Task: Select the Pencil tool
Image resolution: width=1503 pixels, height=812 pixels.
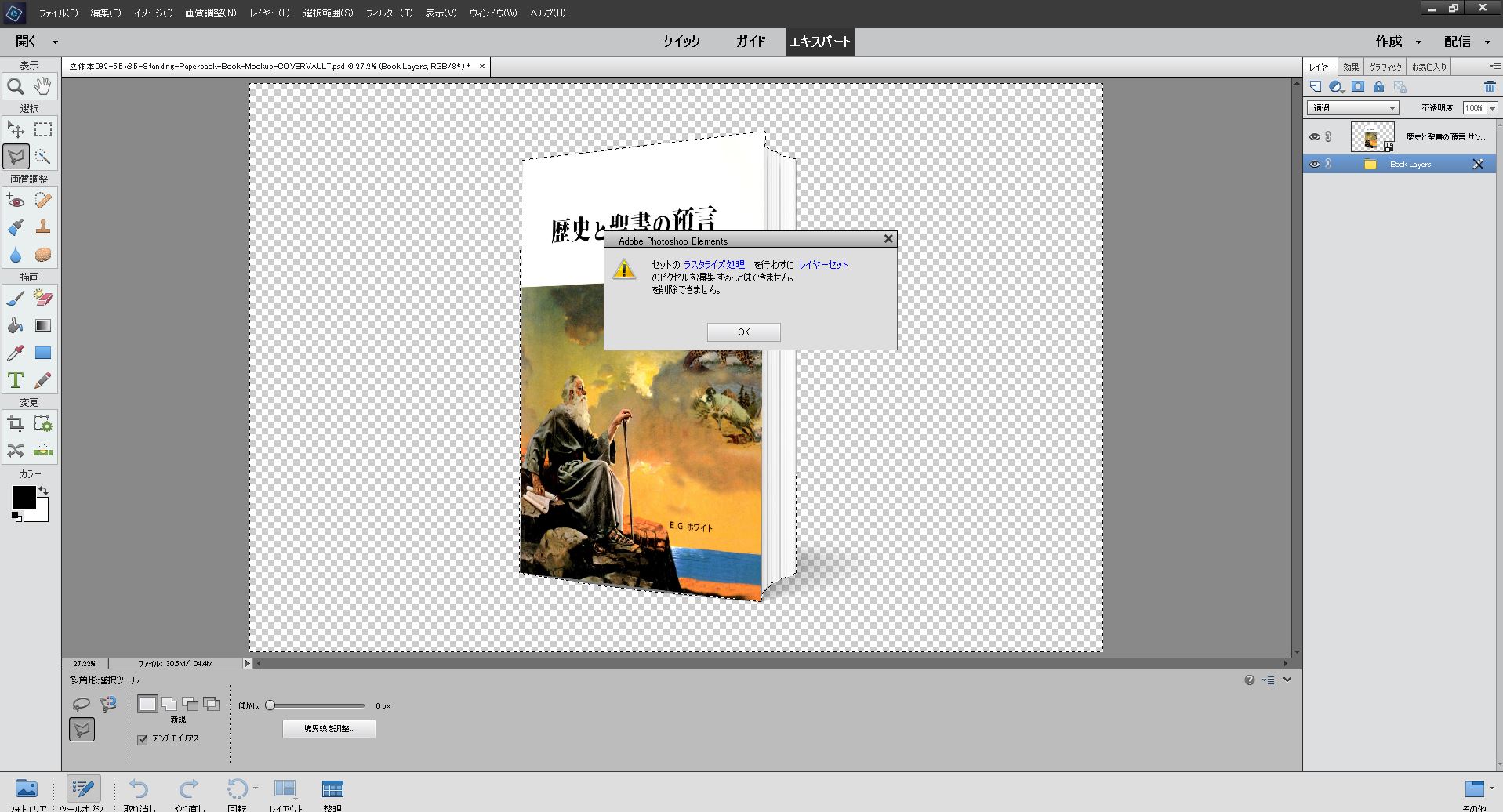Action: (43, 380)
